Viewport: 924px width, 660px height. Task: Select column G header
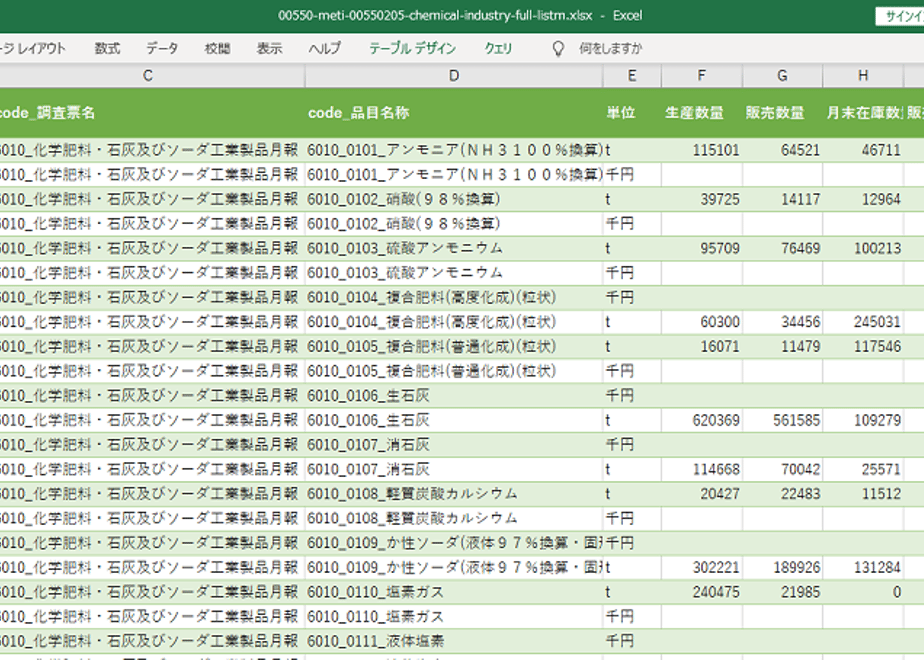coord(783,75)
